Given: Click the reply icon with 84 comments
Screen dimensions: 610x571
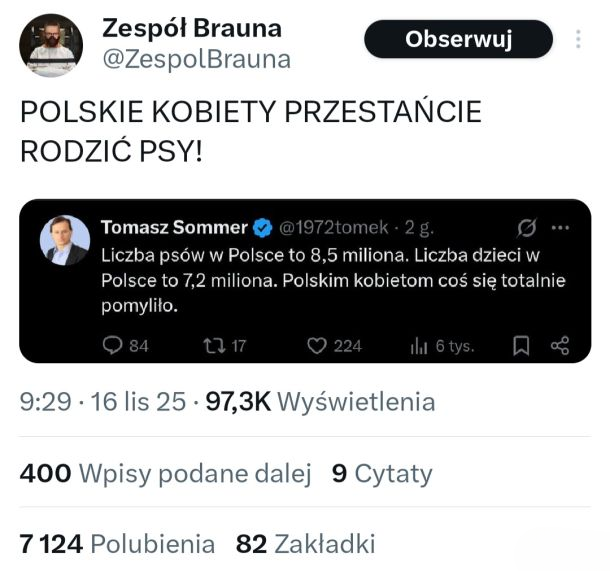Looking at the screenshot, I should pyautogui.click(x=112, y=346).
